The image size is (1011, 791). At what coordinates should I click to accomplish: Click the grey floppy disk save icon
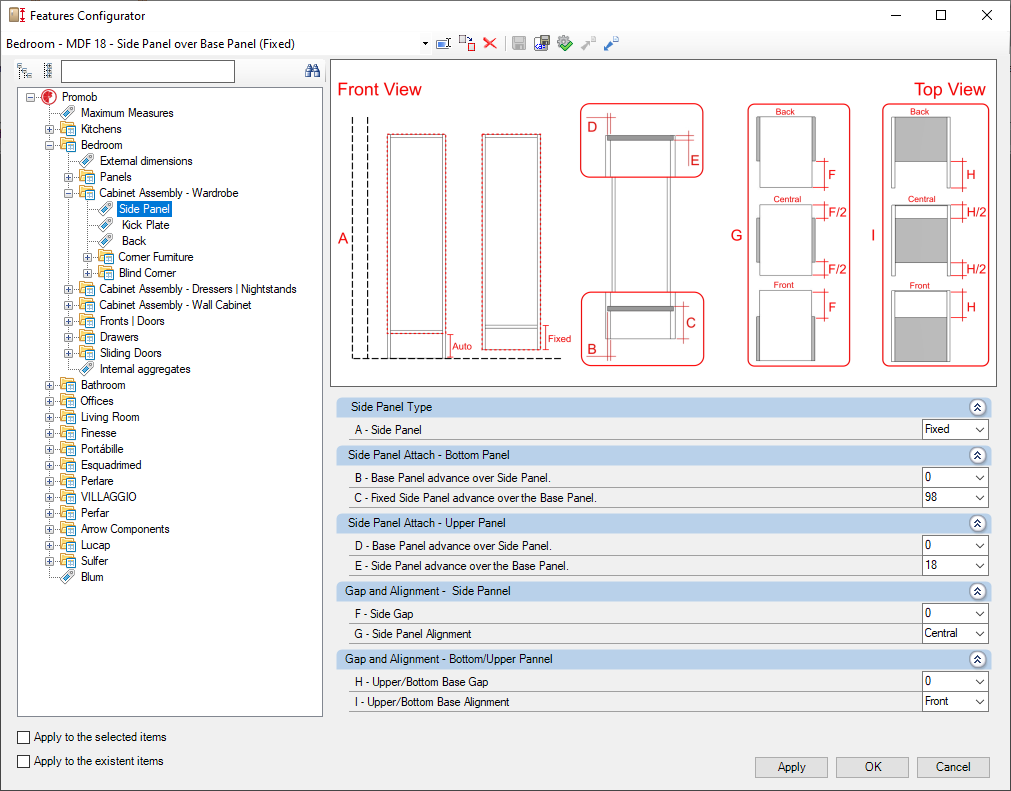click(518, 43)
